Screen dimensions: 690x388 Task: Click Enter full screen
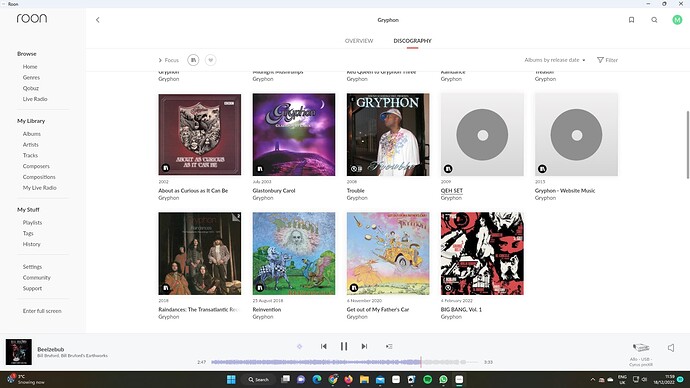[42, 311]
